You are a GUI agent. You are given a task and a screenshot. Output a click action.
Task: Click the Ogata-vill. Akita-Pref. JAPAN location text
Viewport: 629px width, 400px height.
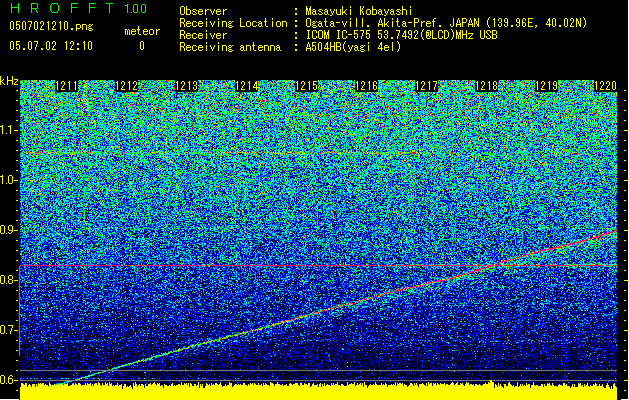coord(446,23)
